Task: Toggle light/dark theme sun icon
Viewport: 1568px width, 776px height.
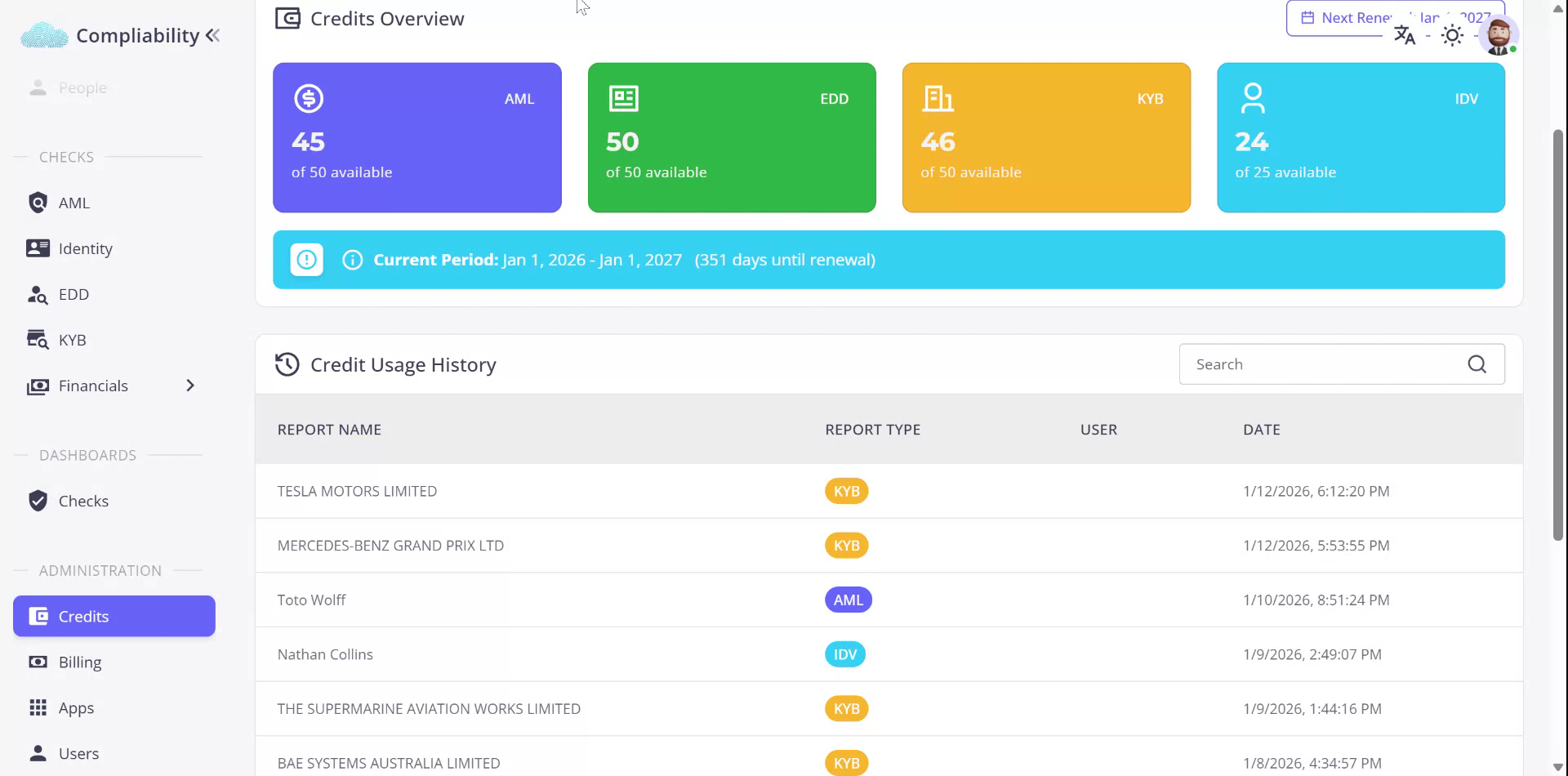Action: coord(1451,36)
